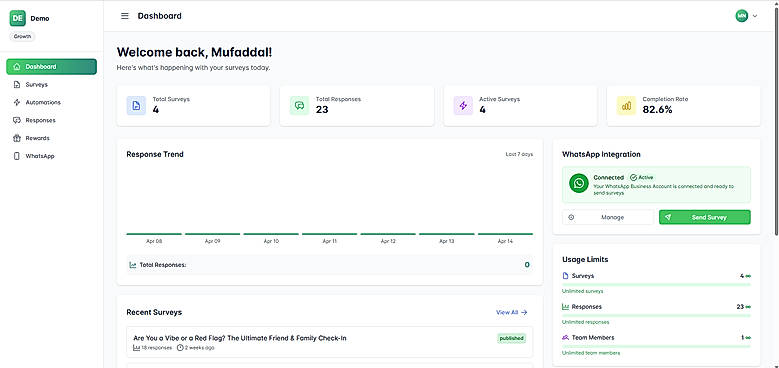Click the Apr 08 bar in Response Trend
Image resolution: width=779 pixels, height=368 pixels.
tap(154, 233)
